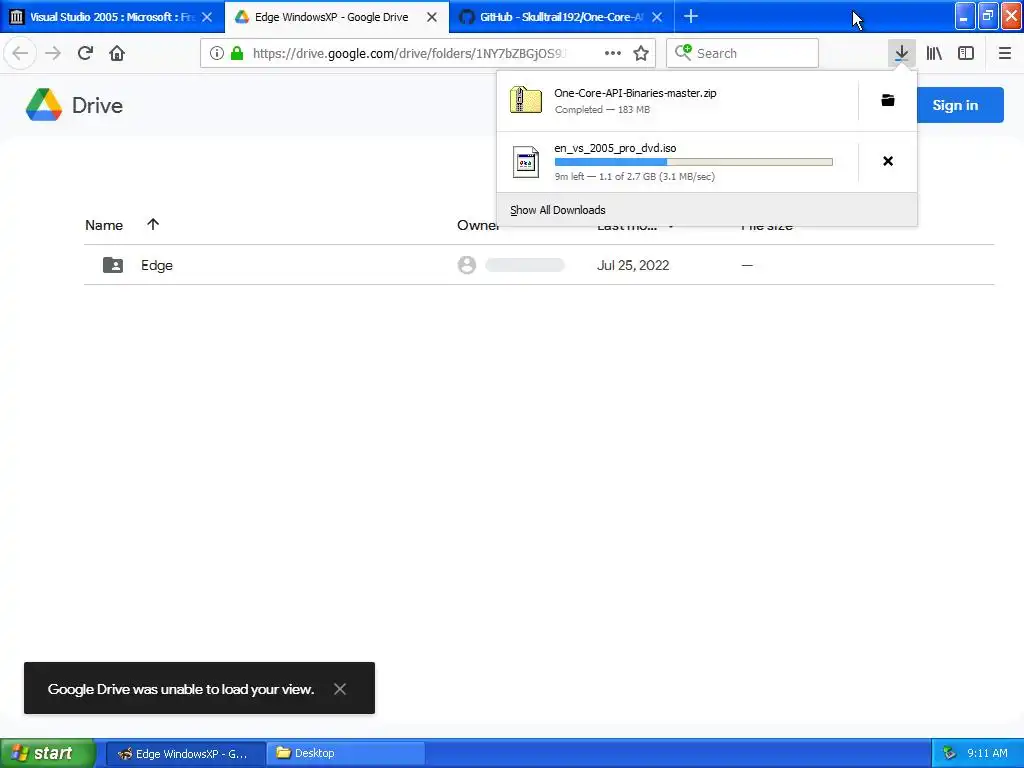Click the 9:11 AM taskbar clock

point(987,754)
